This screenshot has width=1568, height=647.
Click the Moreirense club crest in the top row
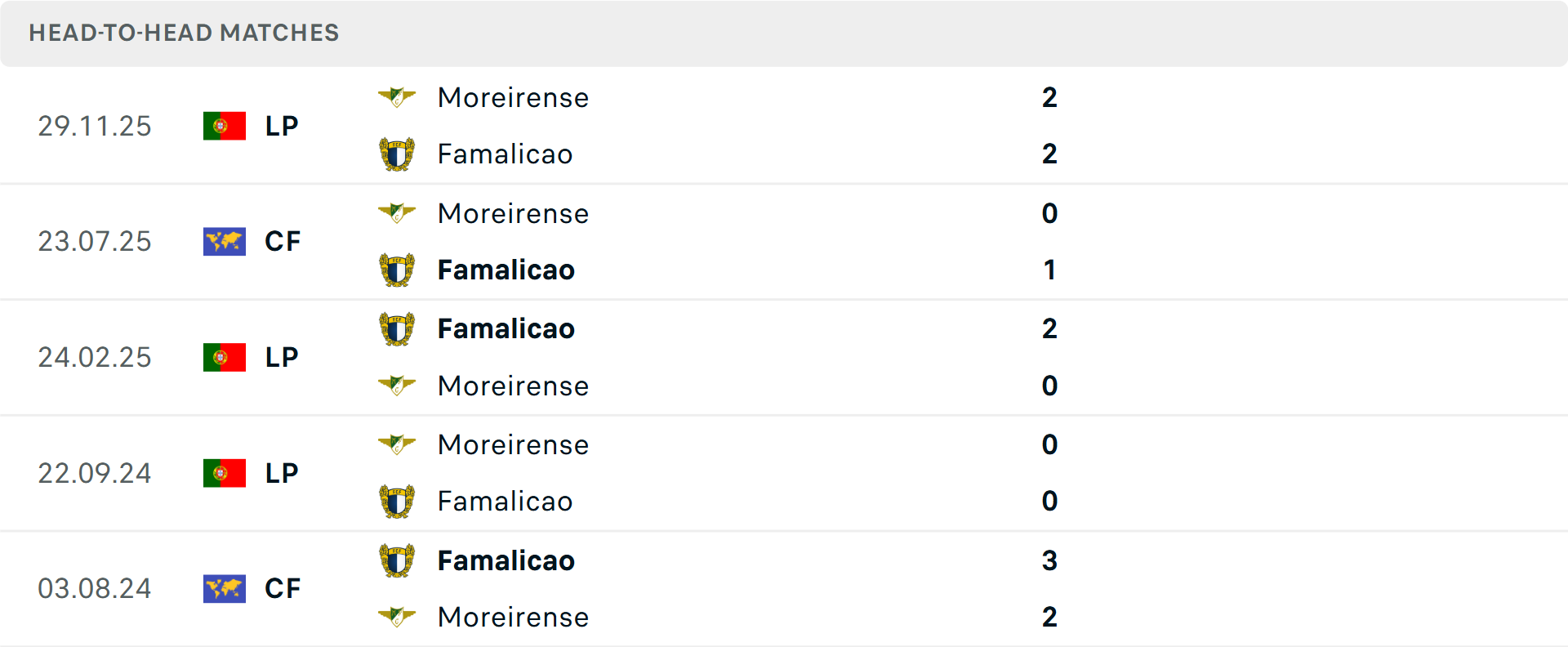[398, 96]
